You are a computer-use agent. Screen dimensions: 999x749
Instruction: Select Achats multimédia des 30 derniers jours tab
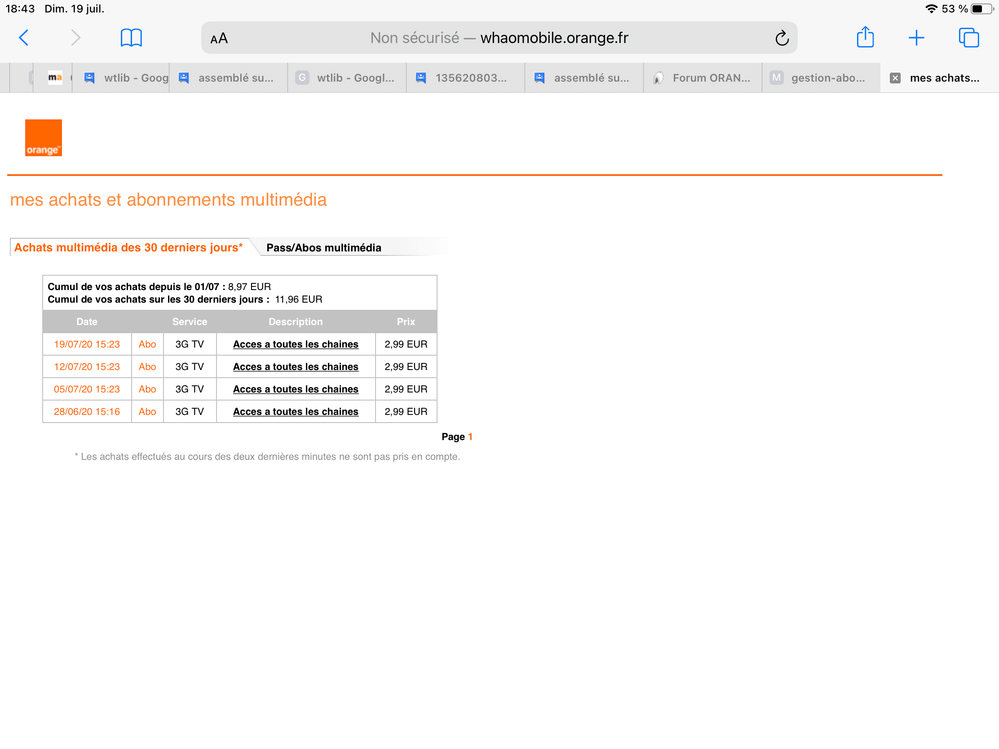point(128,247)
